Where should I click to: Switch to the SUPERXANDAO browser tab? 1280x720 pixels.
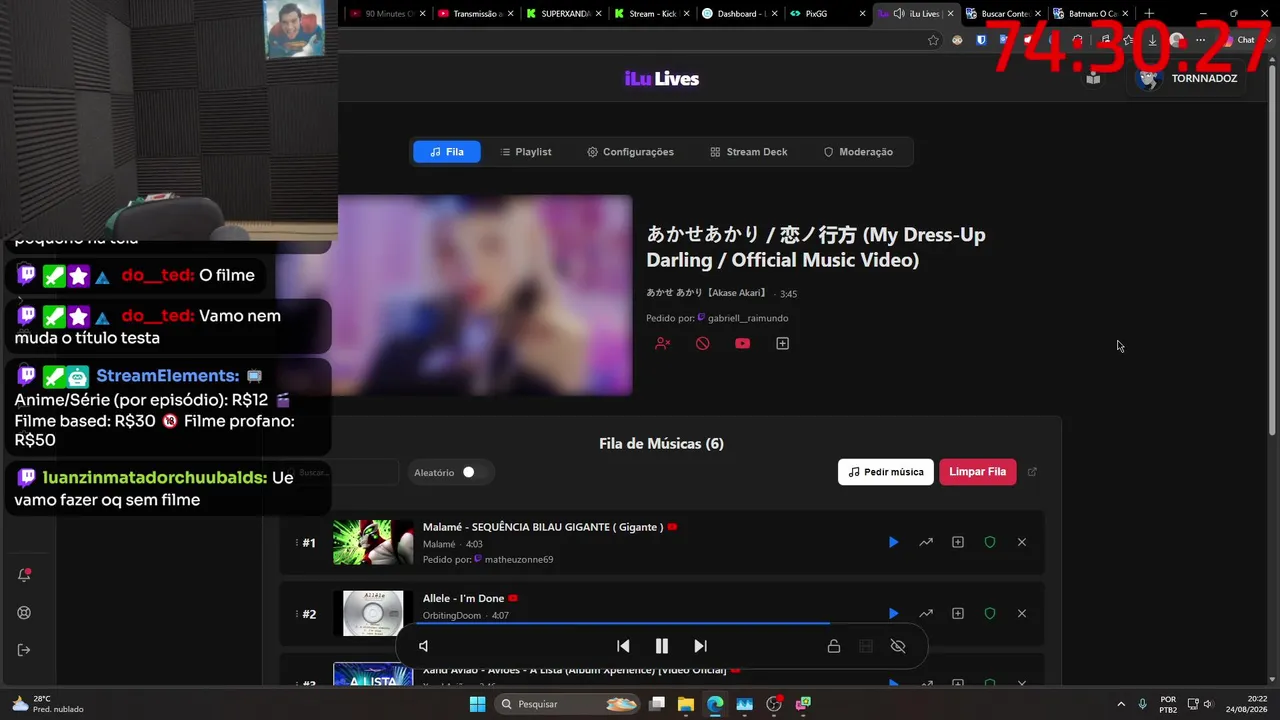click(x=564, y=14)
